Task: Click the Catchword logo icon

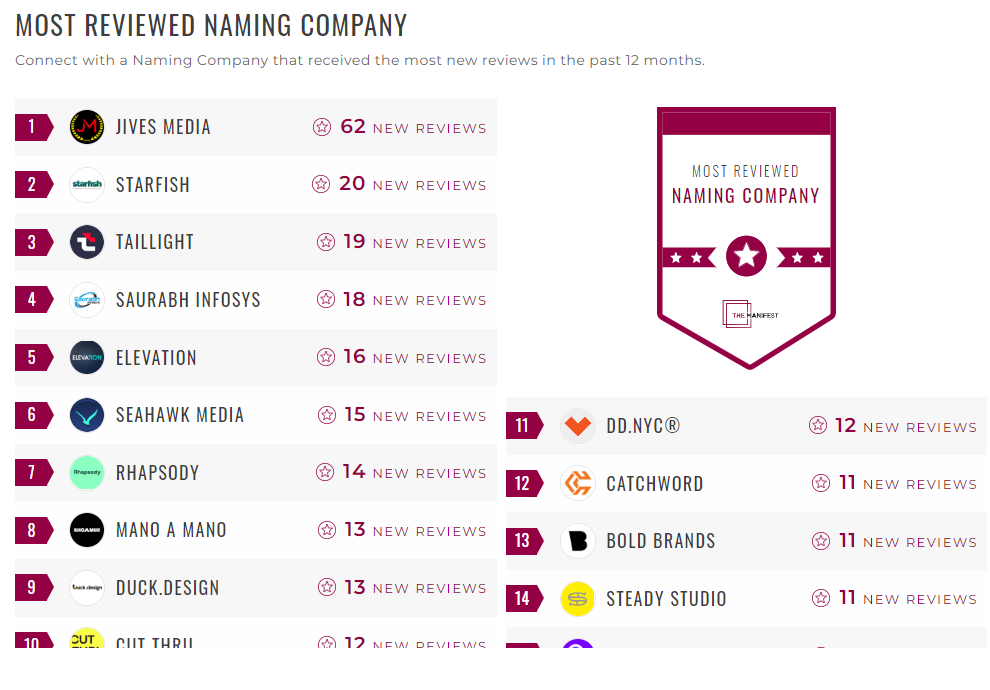Action: (578, 484)
